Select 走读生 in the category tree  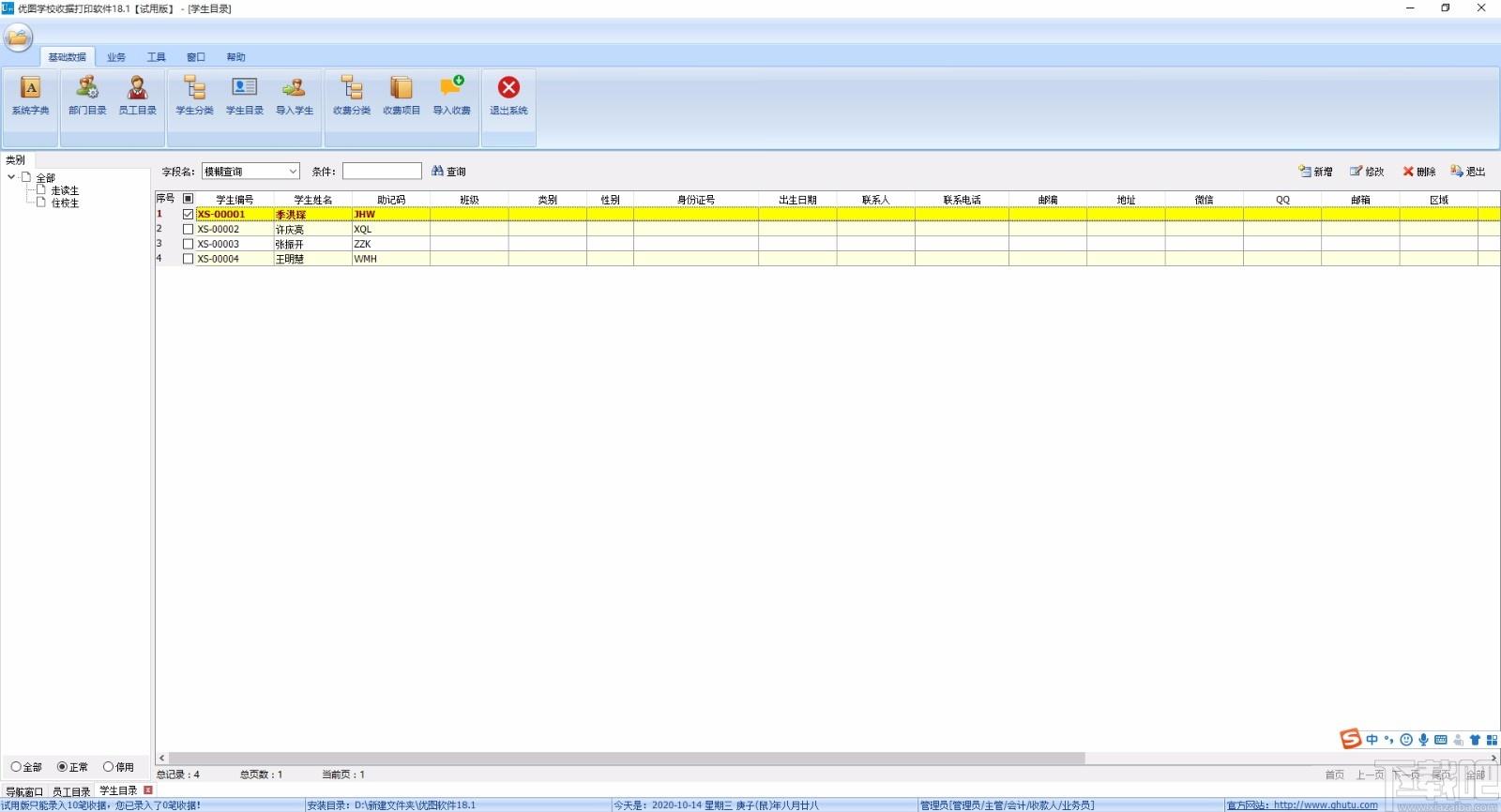[65, 190]
